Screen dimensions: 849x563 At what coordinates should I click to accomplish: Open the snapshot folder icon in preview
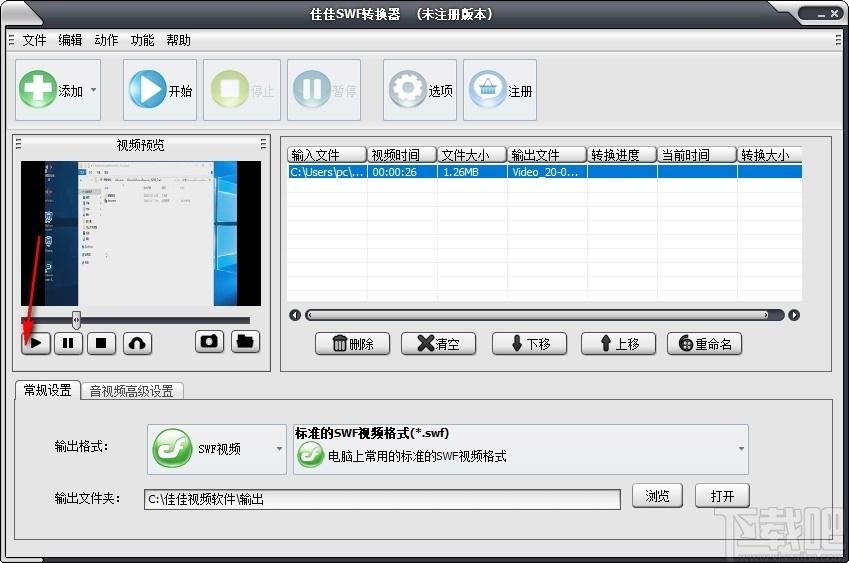[x=245, y=342]
